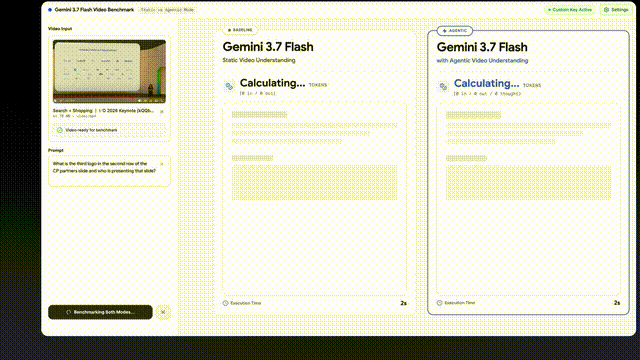Click the Benchmarking Both Modes button
The height and width of the screenshot is (360, 640).
[100, 312]
